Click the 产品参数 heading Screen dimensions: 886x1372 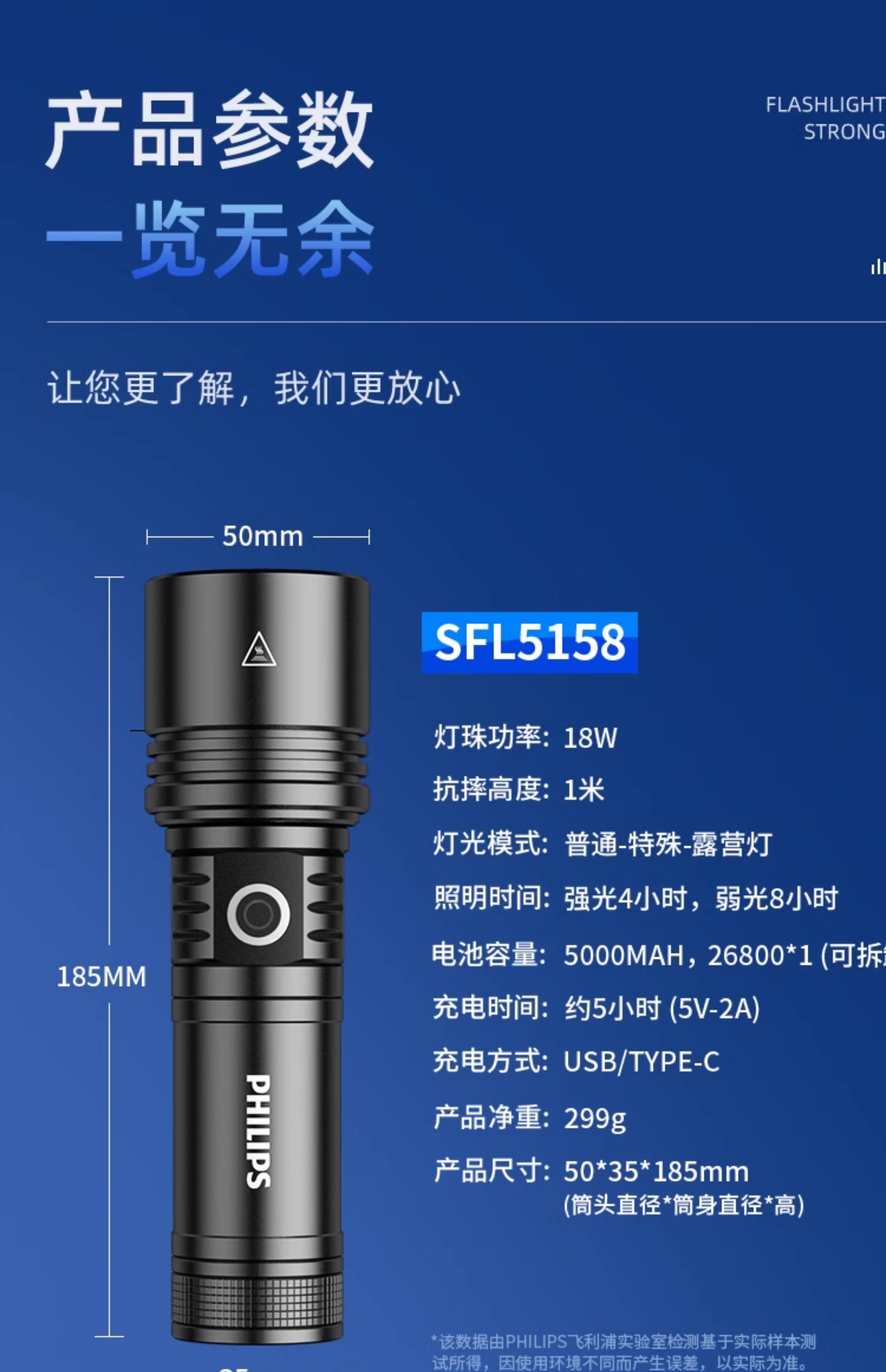[210, 129]
